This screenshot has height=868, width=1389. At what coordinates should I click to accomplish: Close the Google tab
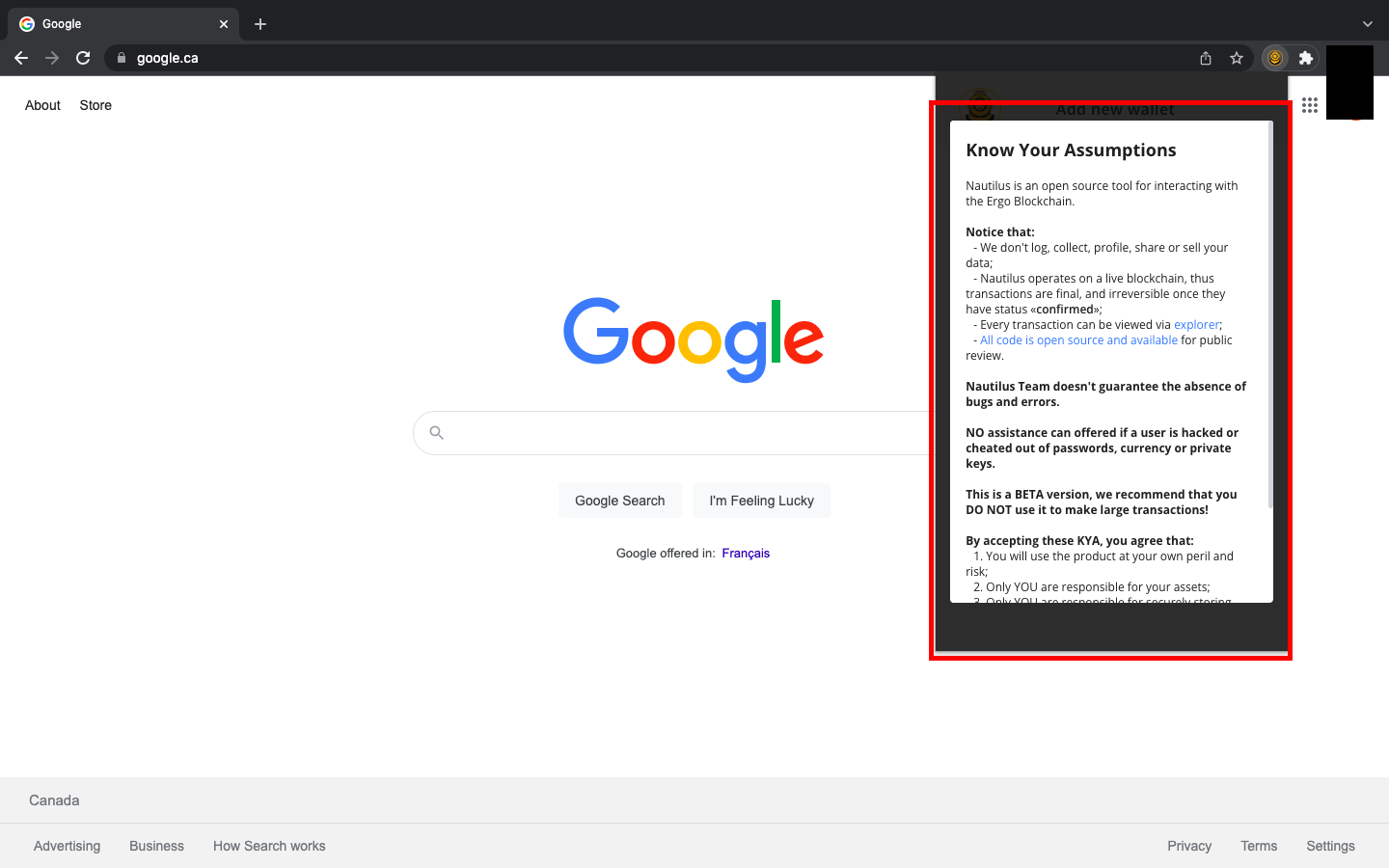tap(224, 24)
